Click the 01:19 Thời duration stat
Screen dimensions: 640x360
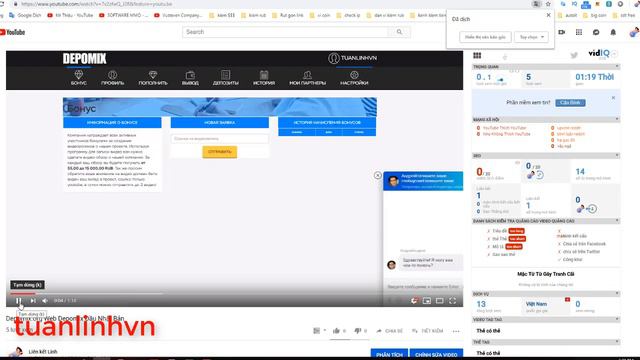[x=594, y=78]
